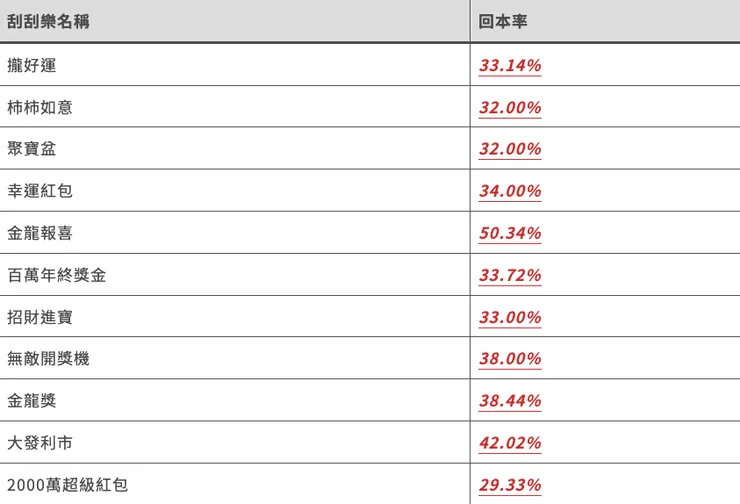Viewport: 740px width, 504px height.
Task: Select the 2000萬超級紅包 name cell
Action: (x=67, y=486)
